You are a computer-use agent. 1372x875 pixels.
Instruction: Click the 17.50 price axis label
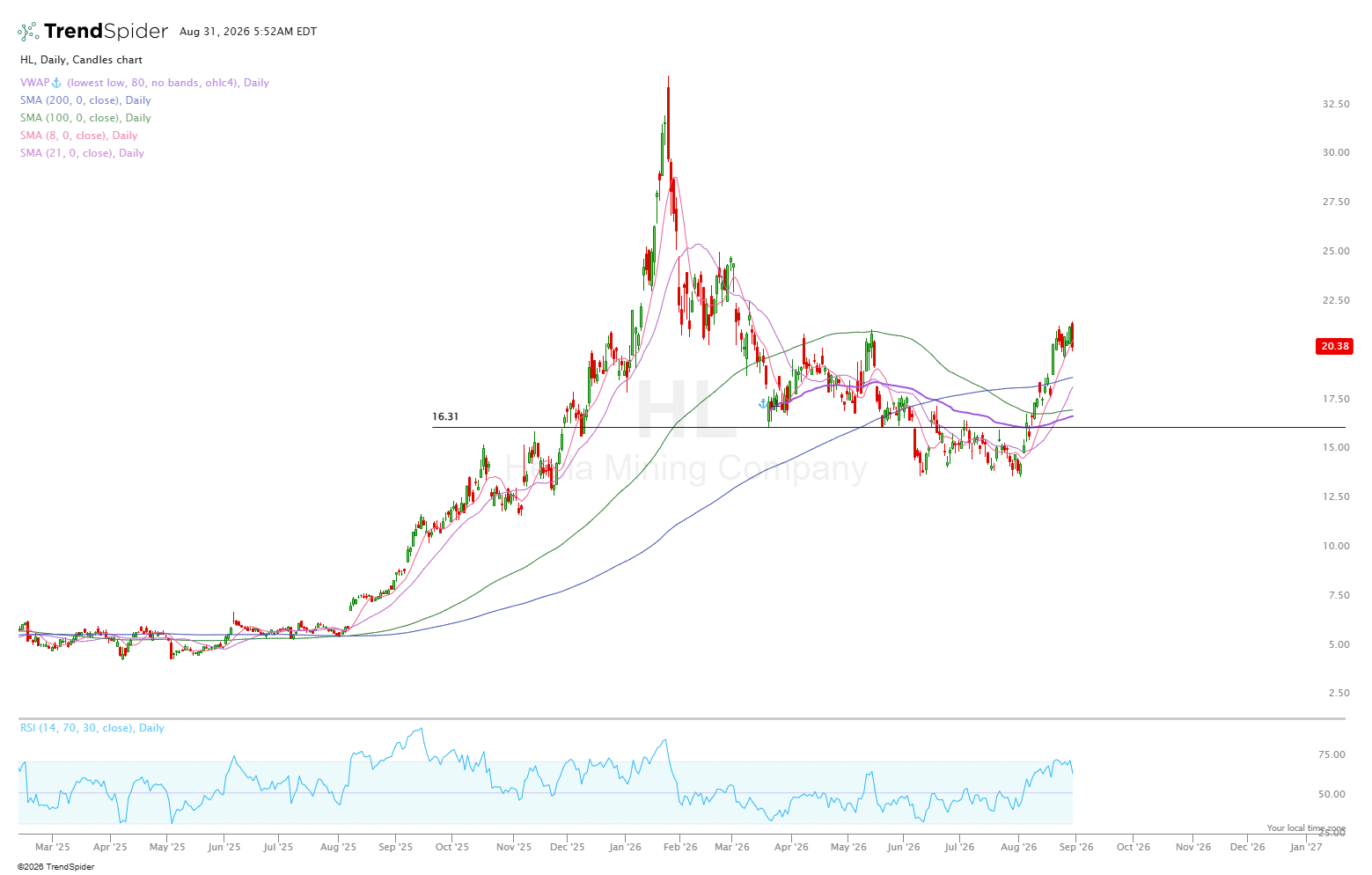(x=1336, y=399)
